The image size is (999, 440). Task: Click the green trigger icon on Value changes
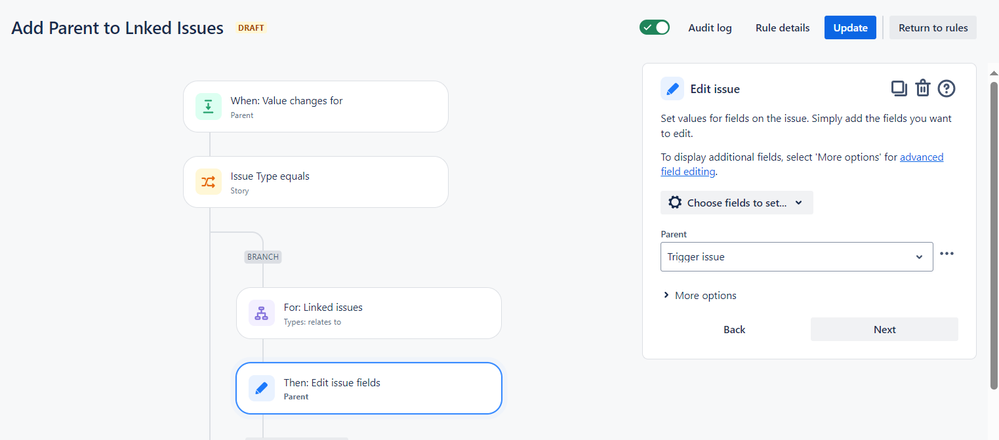pyautogui.click(x=208, y=106)
